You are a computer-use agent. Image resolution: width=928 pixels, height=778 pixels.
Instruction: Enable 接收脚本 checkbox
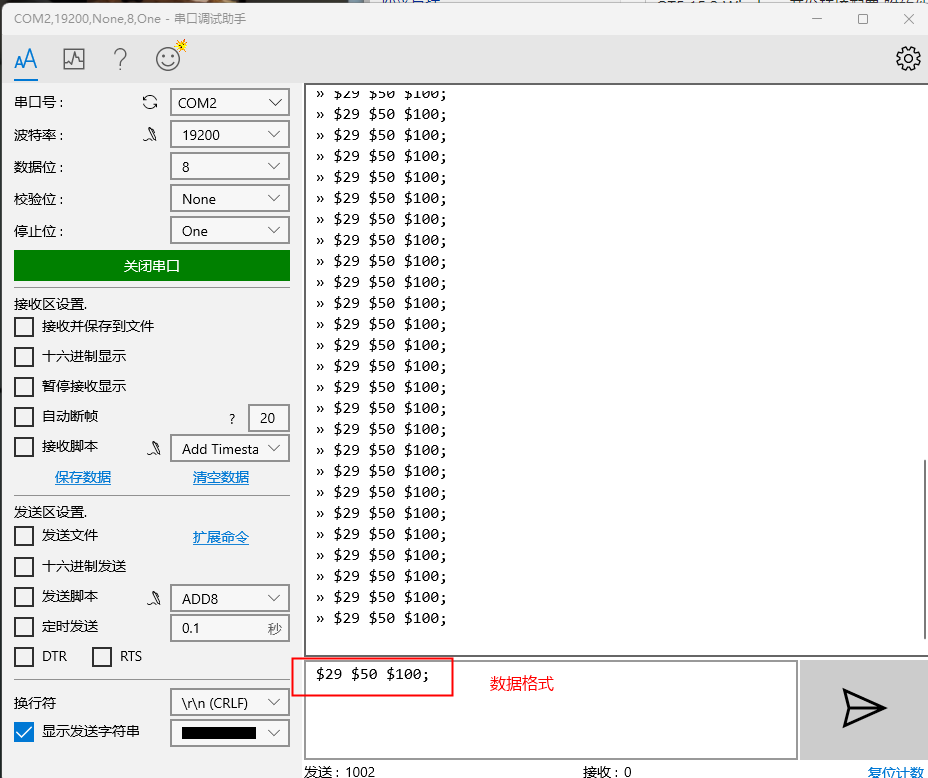pos(24,447)
